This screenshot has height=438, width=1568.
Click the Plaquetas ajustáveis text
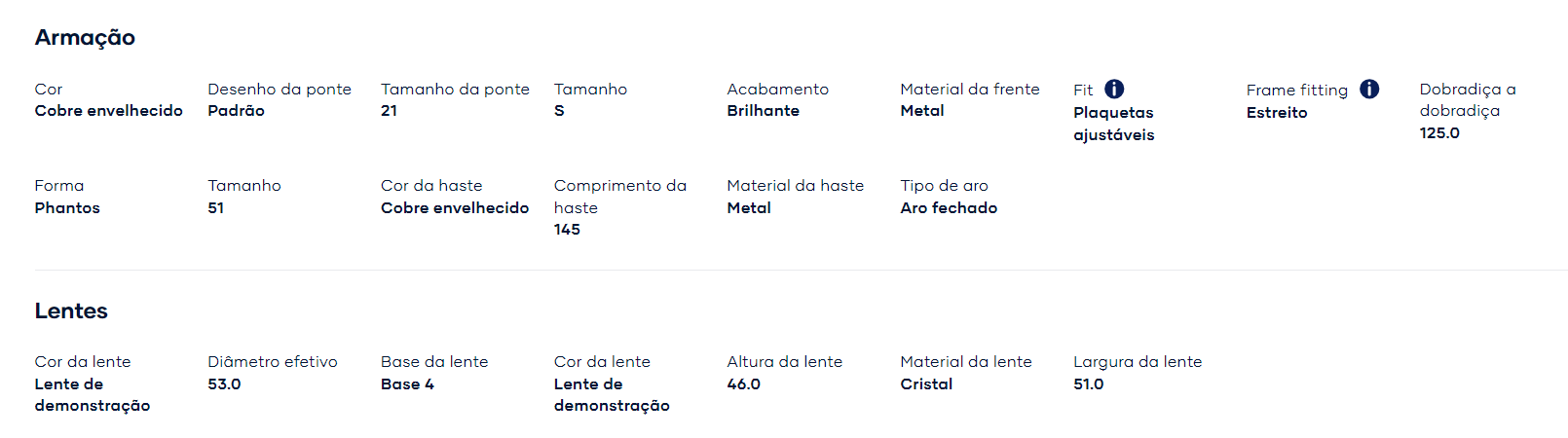click(x=1114, y=124)
